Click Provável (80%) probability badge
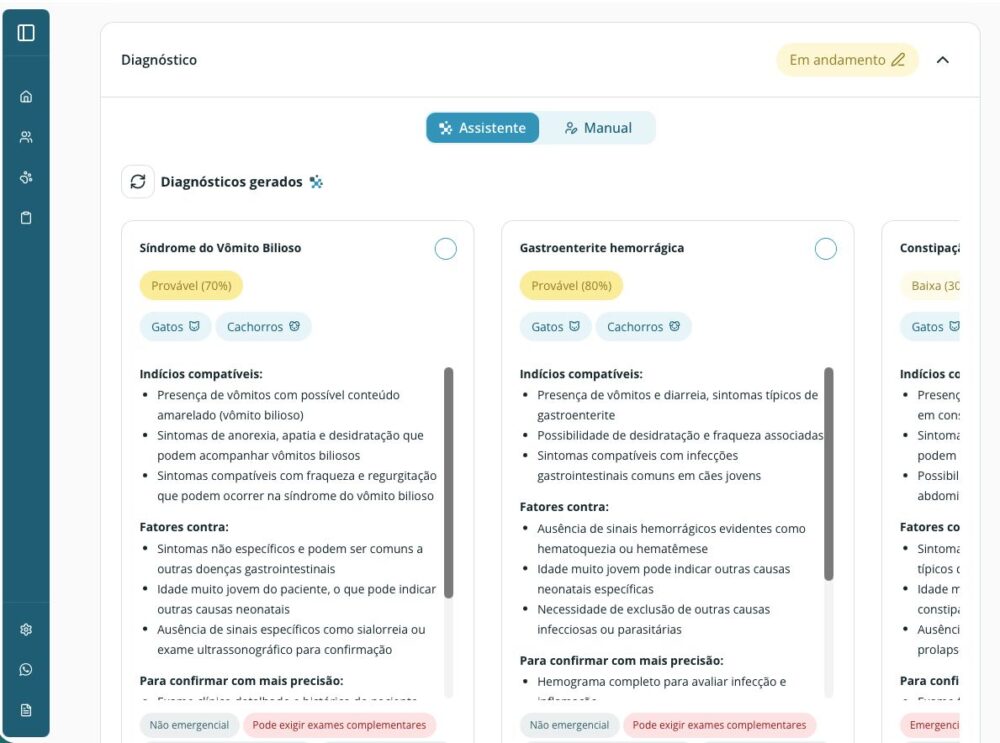This screenshot has width=1000, height=743. pos(571,286)
